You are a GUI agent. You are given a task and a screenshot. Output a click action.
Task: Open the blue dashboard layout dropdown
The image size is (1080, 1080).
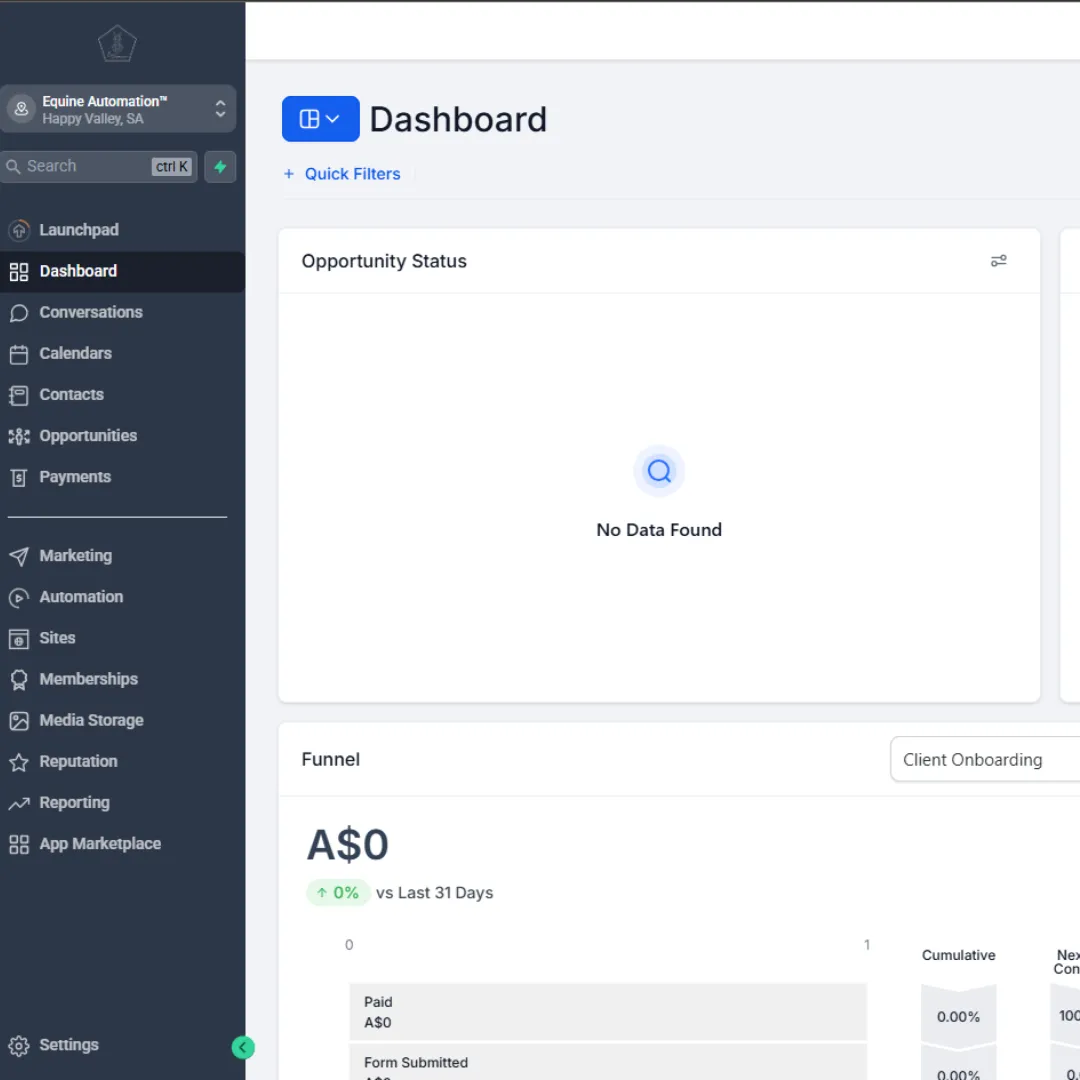(320, 119)
